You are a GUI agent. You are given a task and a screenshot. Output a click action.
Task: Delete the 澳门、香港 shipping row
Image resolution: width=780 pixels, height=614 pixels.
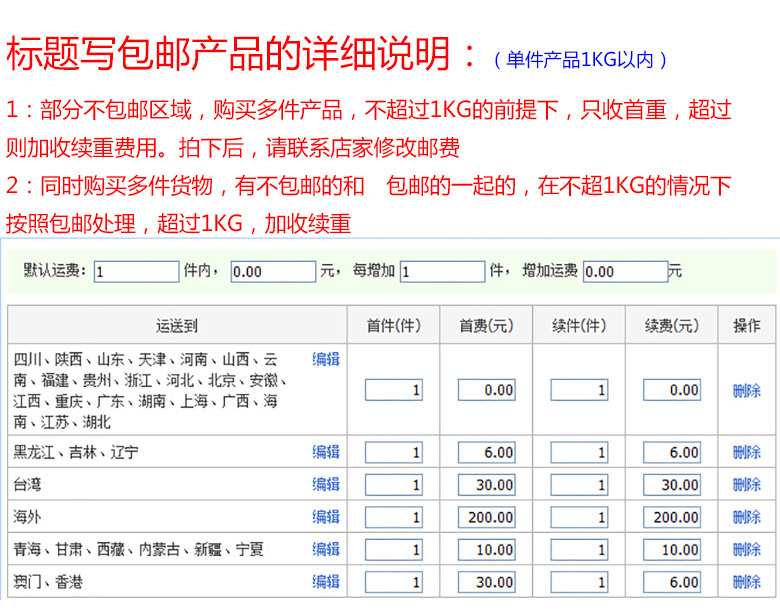click(x=747, y=582)
